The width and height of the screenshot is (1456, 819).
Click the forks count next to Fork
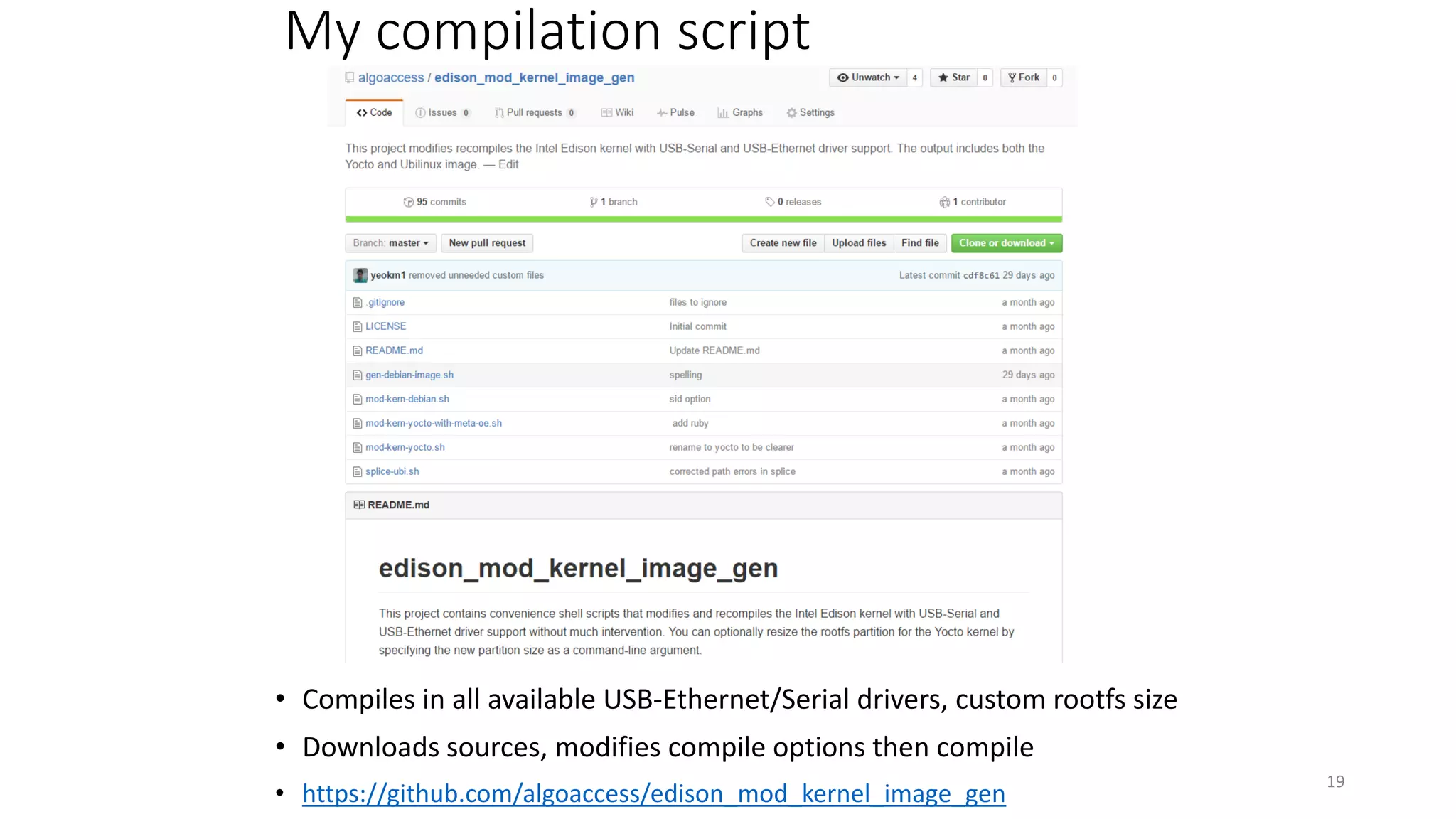(x=1054, y=77)
